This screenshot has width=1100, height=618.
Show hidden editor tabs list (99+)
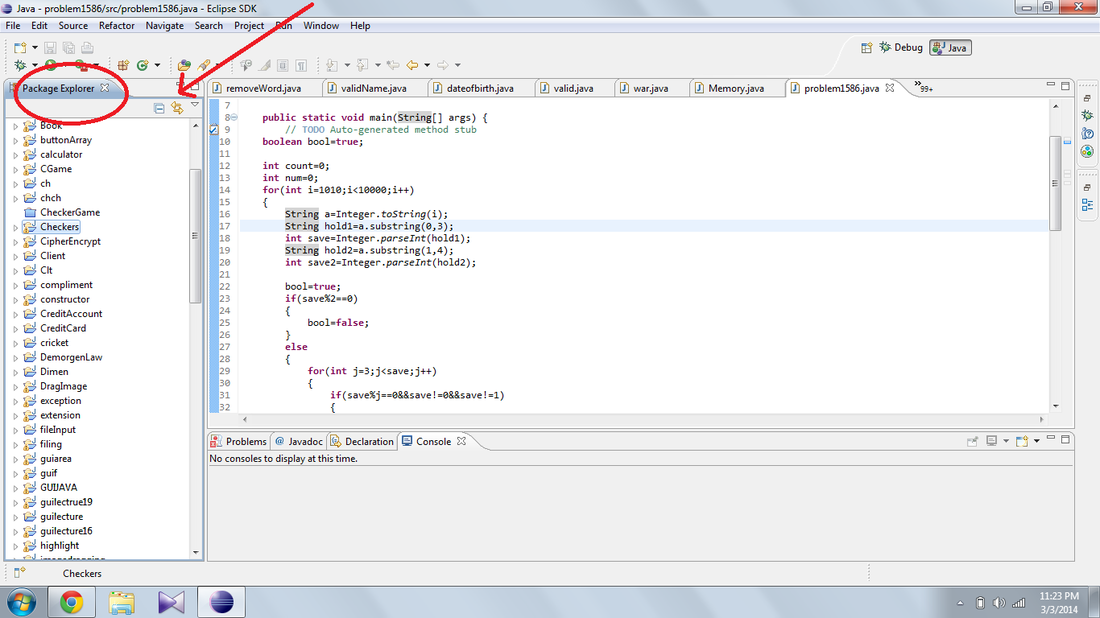click(925, 88)
